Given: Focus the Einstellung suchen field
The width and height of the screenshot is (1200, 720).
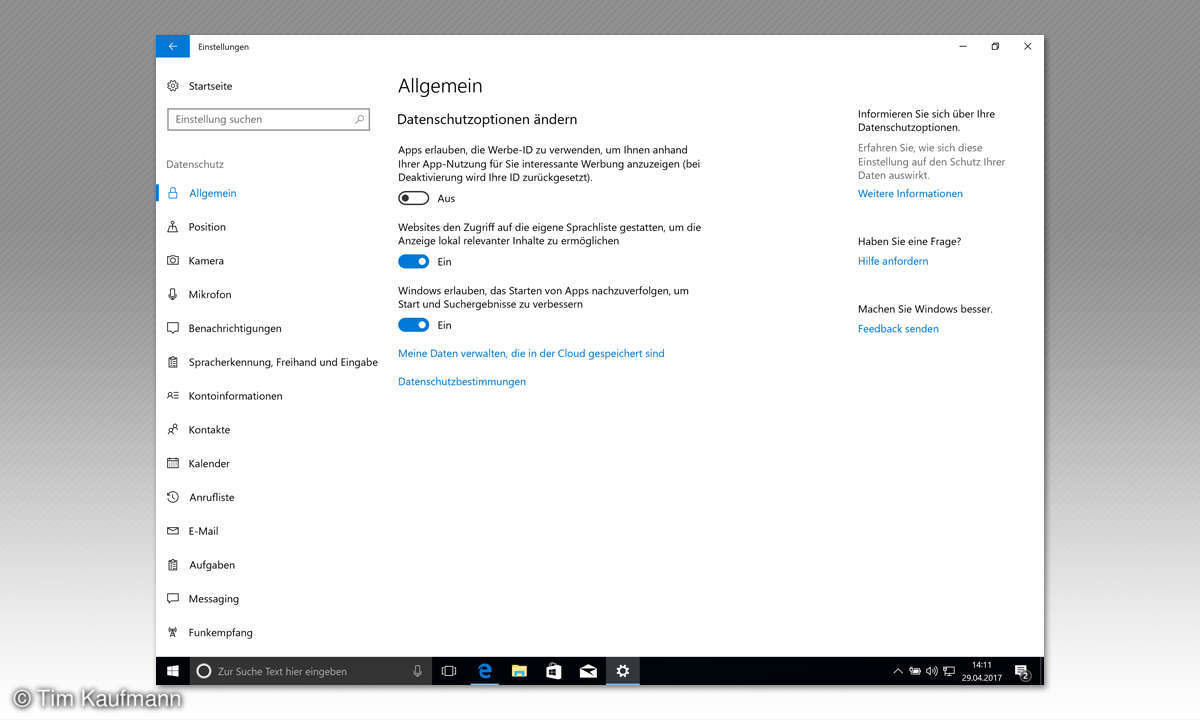Looking at the screenshot, I should [x=269, y=119].
